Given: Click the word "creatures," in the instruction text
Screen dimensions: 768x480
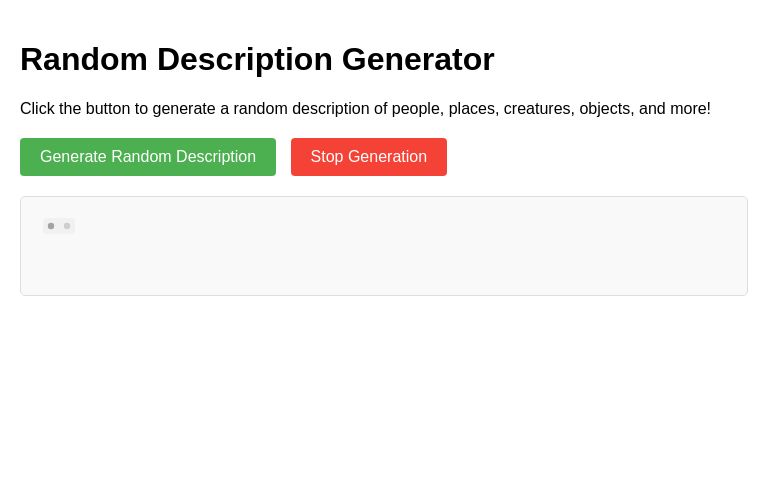Looking at the screenshot, I should [x=539, y=109].
